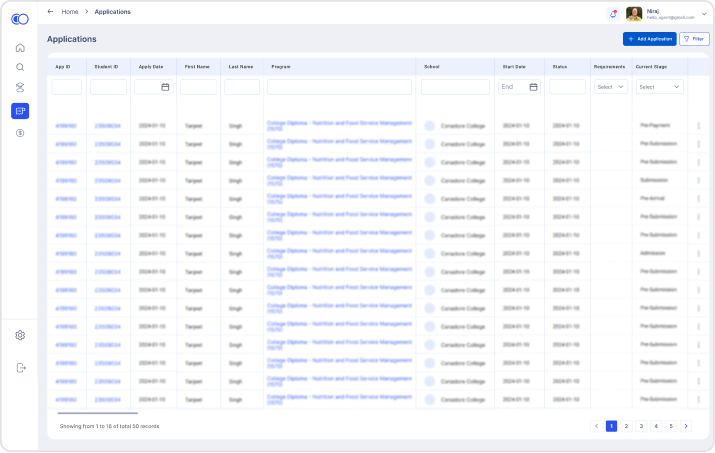
Task: Click the Add Application button
Action: [x=649, y=39]
